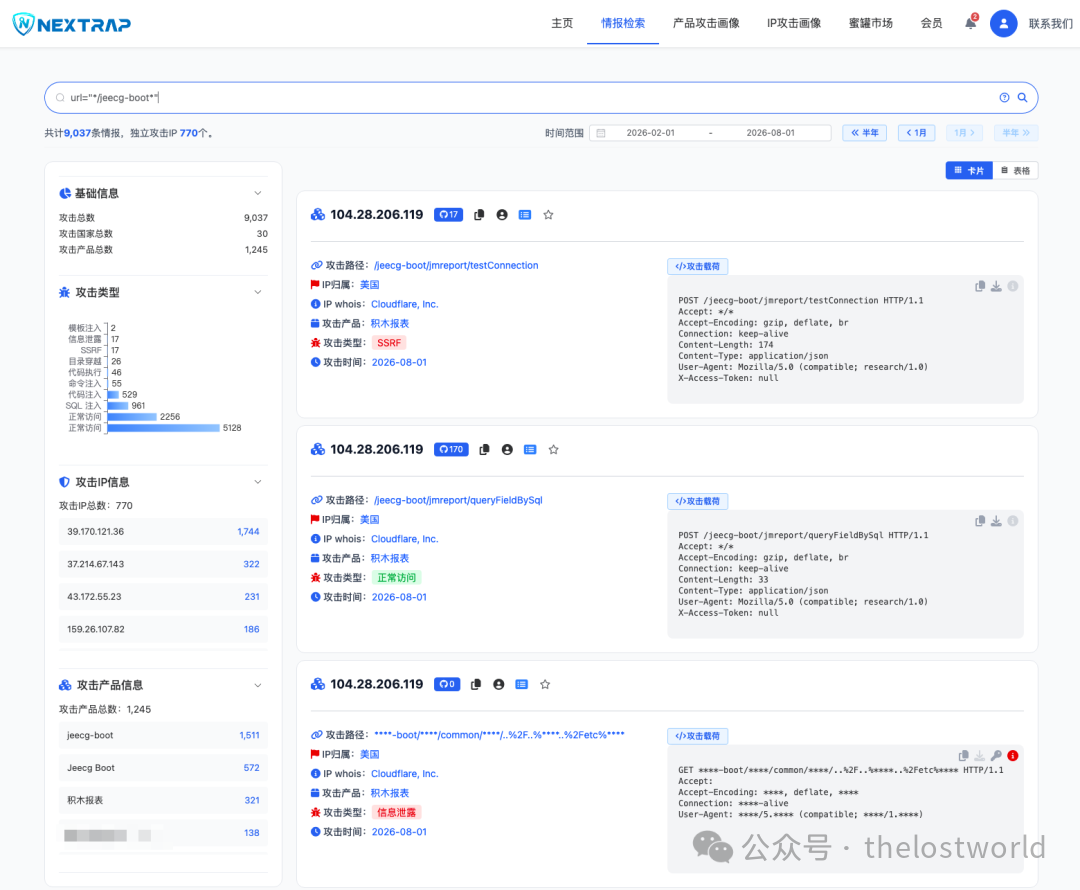
Task: Open testConnection attack path link
Action: pyautogui.click(x=456, y=266)
